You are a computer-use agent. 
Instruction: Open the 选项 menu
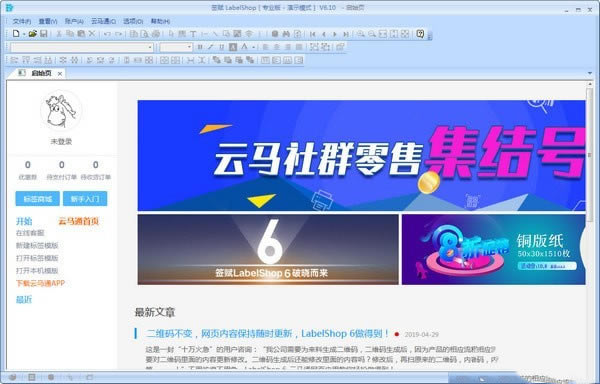[x=133, y=21]
